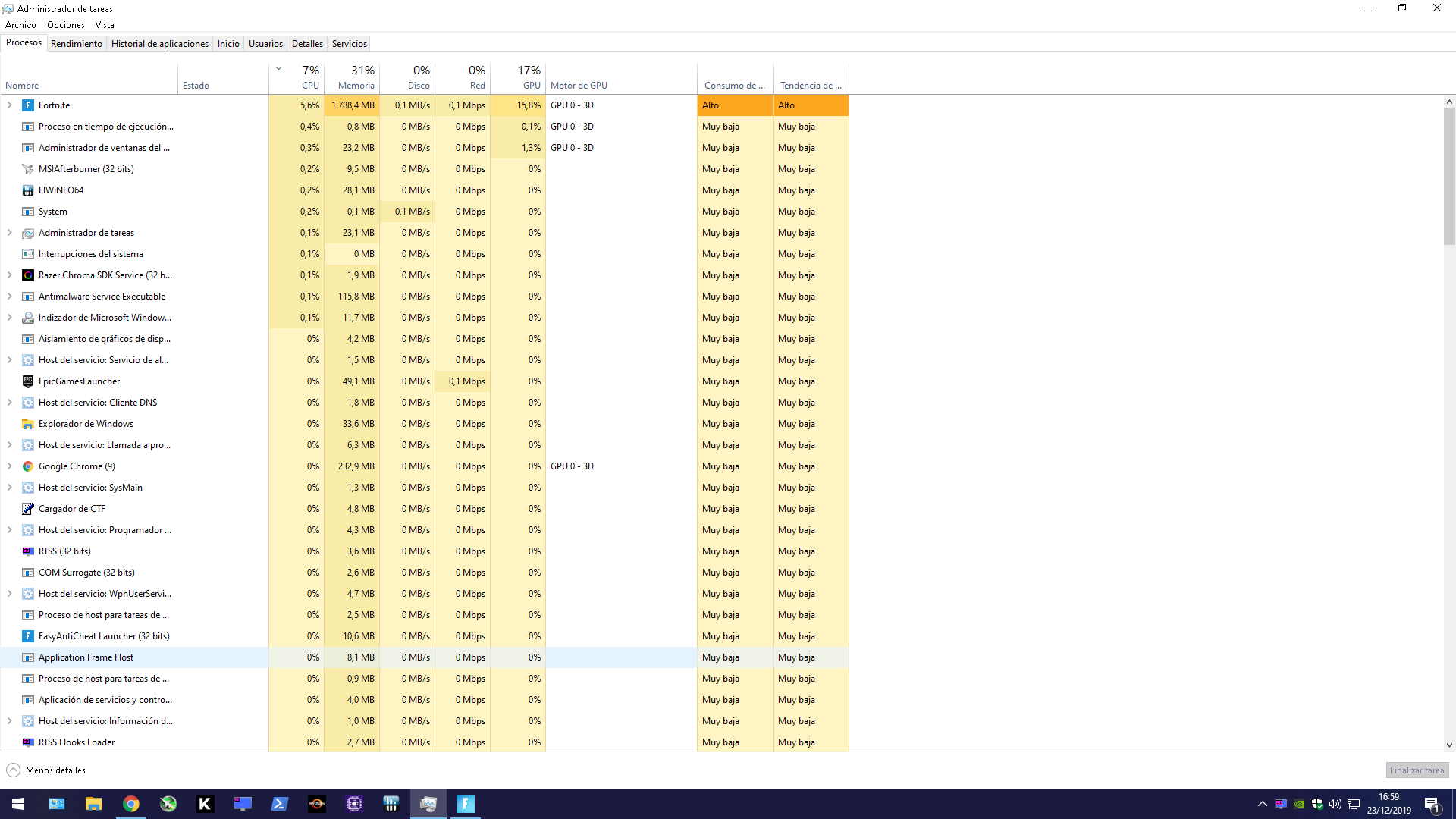The image size is (1456, 819).
Task: Click the Finalizar tarea button
Action: (x=1417, y=770)
